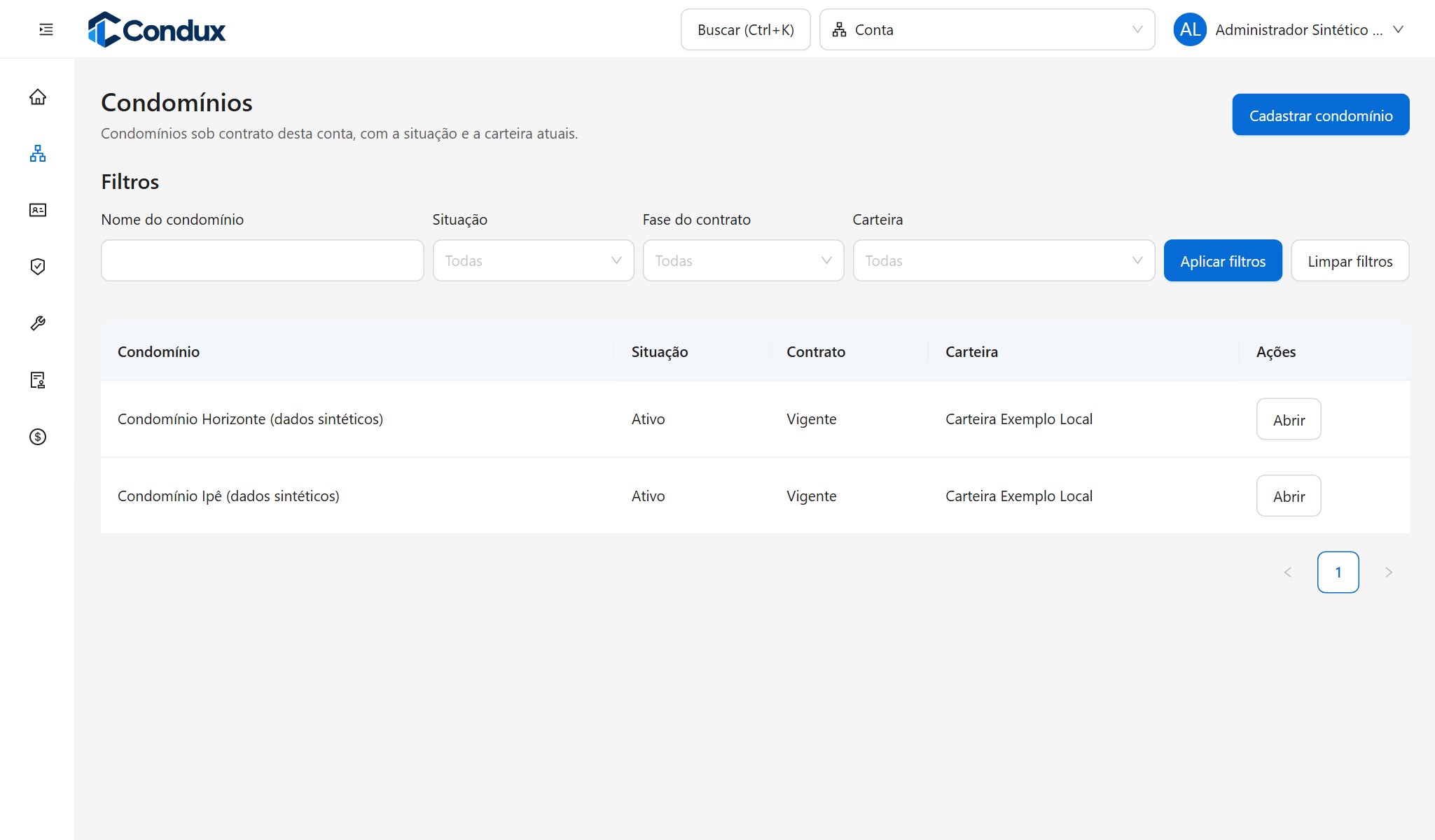The image size is (1435, 840).
Task: Click 'Ativo' in Condomínio Horizonte row
Action: pyautogui.click(x=648, y=419)
